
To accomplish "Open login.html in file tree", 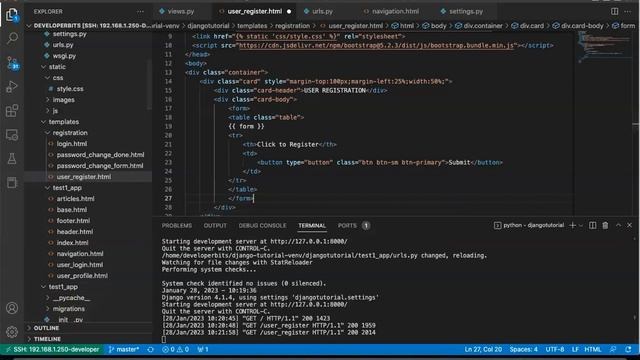I will 72,144.
